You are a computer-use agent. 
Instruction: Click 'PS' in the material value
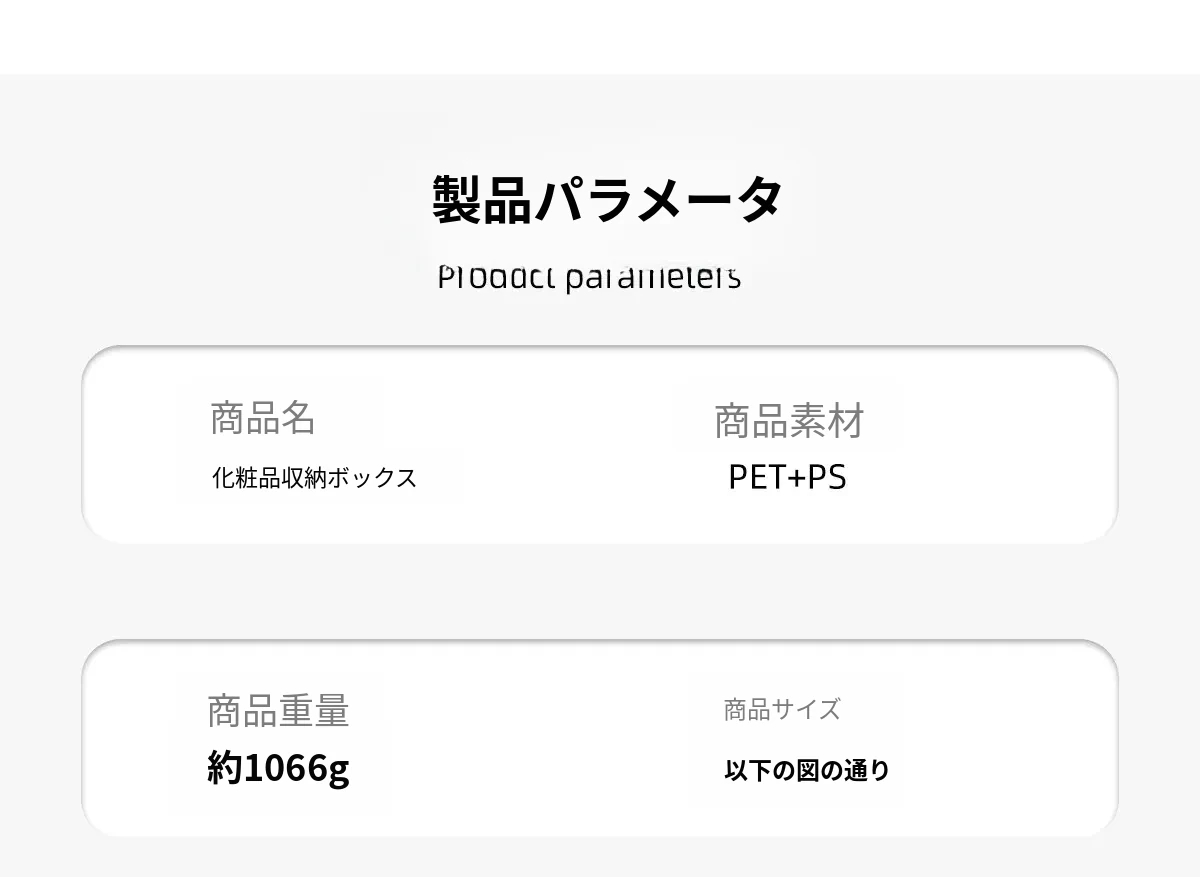(827, 477)
